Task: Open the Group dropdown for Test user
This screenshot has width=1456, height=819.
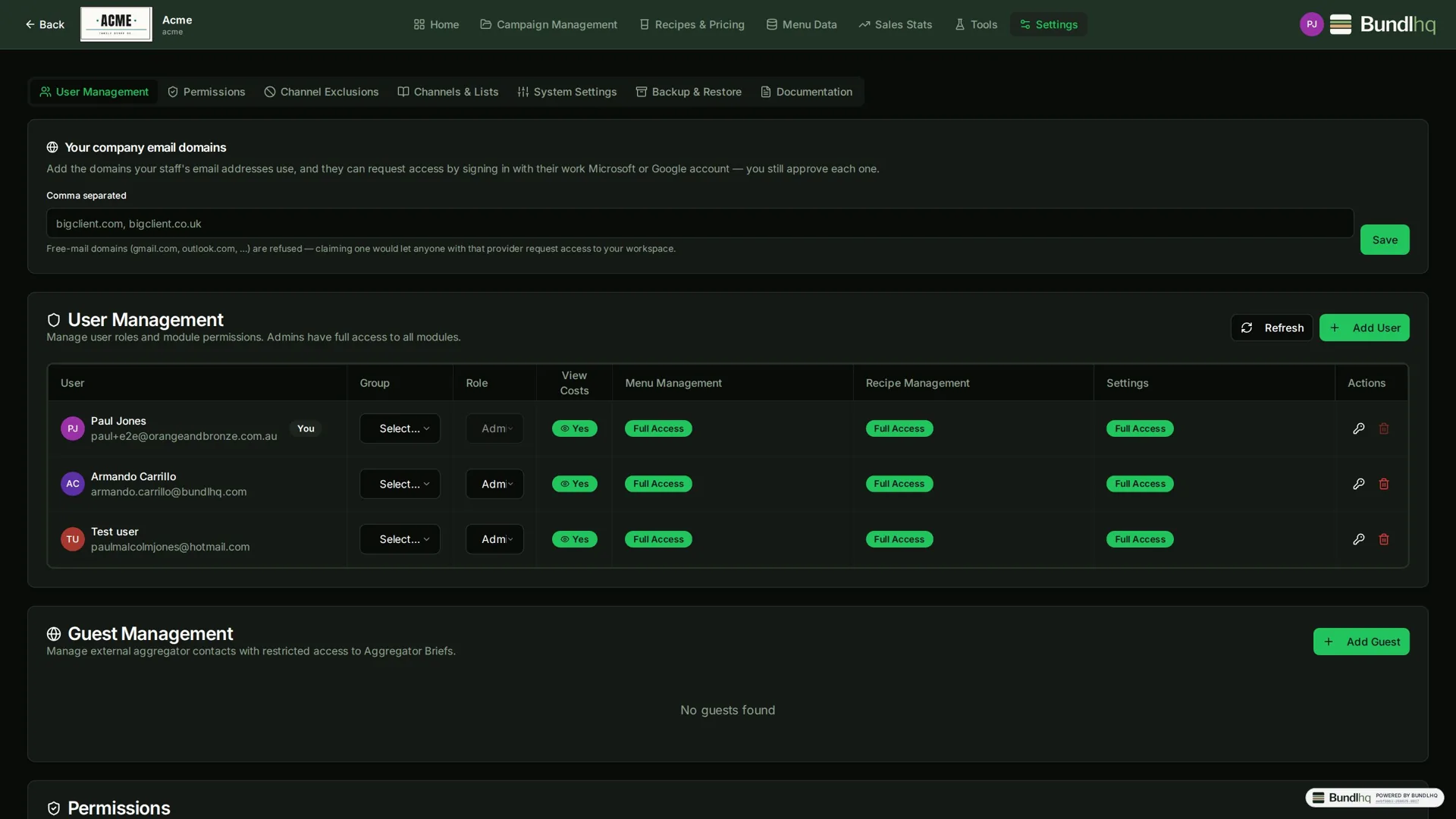Action: (x=400, y=539)
